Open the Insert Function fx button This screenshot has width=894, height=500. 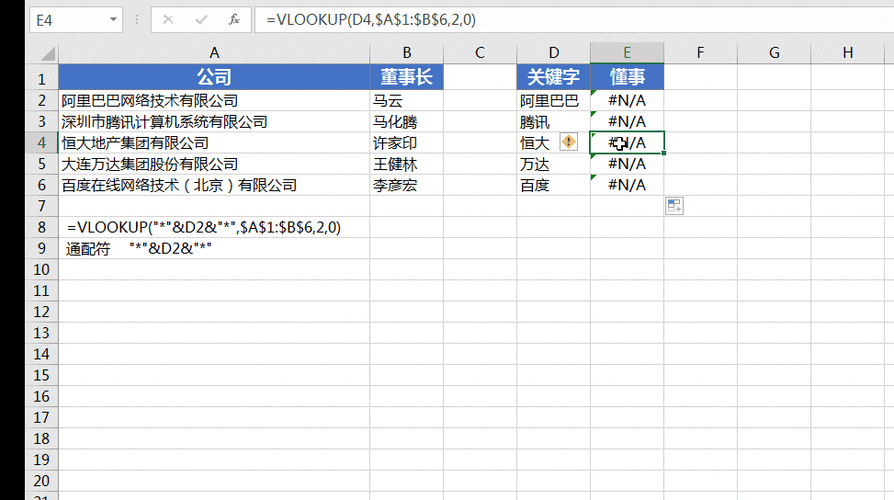tap(234, 20)
